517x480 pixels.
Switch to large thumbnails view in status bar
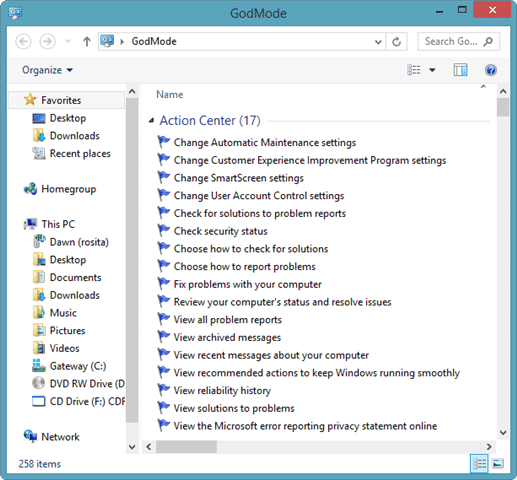pos(498,463)
